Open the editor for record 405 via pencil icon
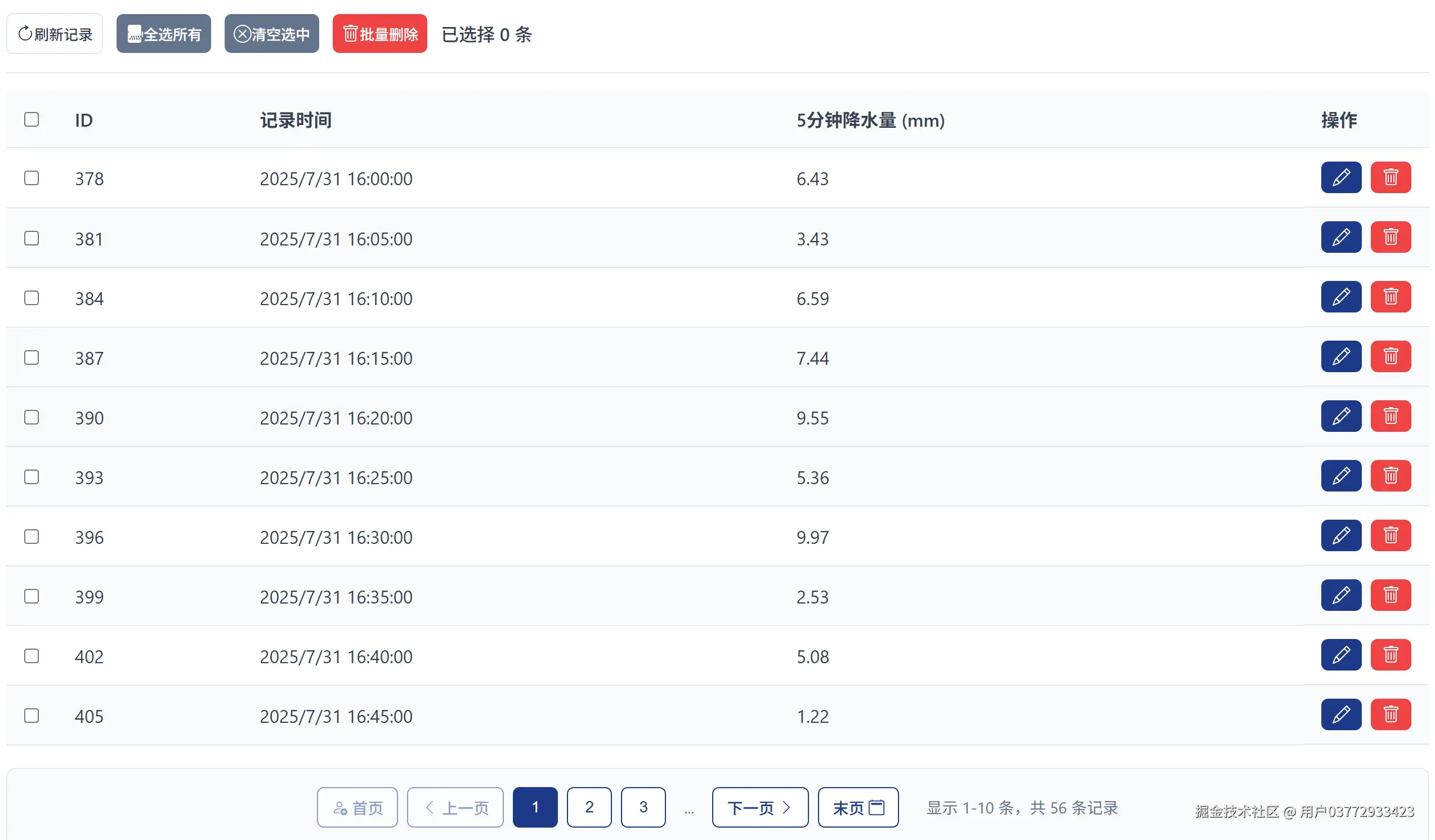The image size is (1435, 840). tap(1340, 714)
